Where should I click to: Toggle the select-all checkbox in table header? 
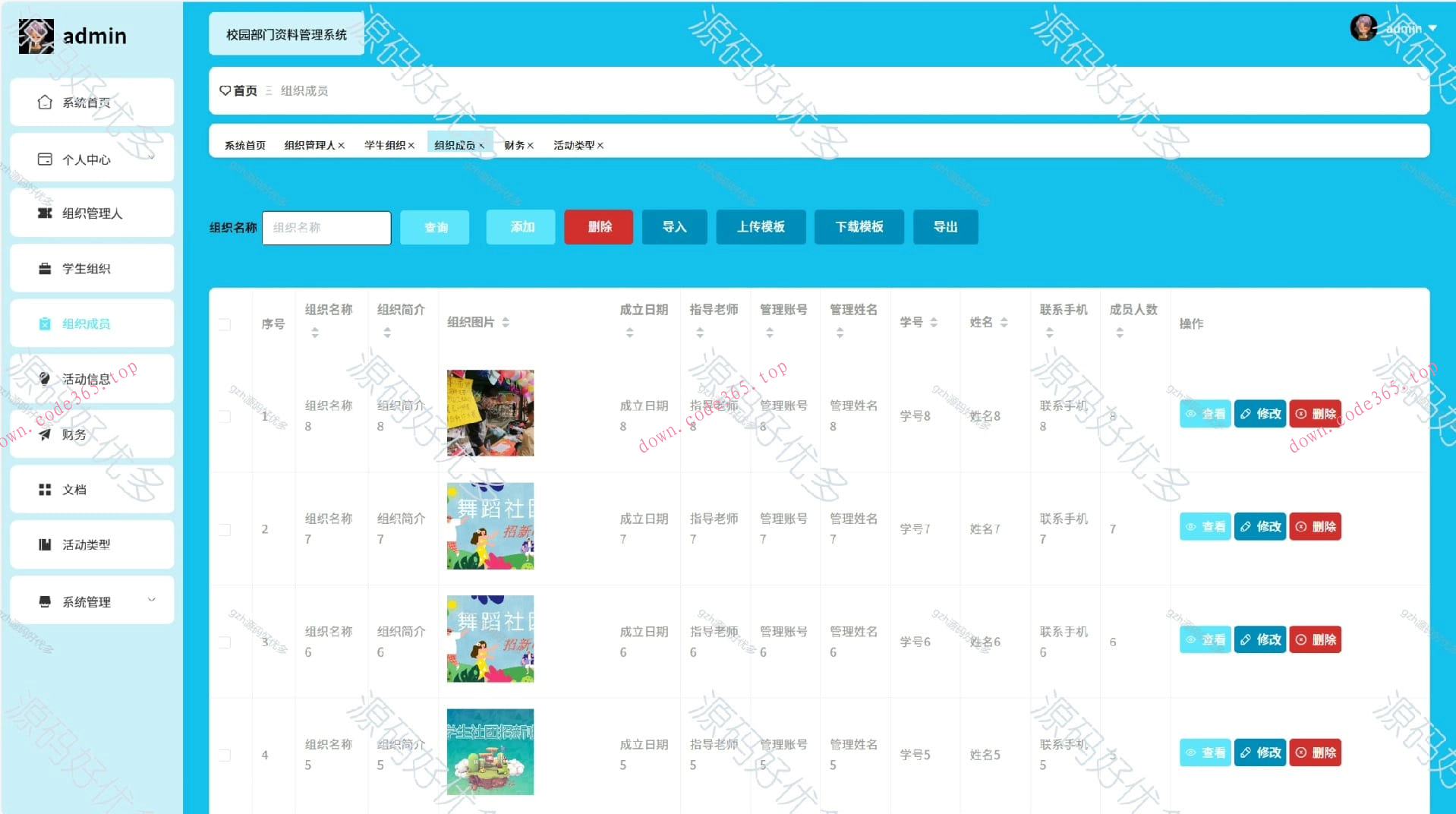[225, 323]
